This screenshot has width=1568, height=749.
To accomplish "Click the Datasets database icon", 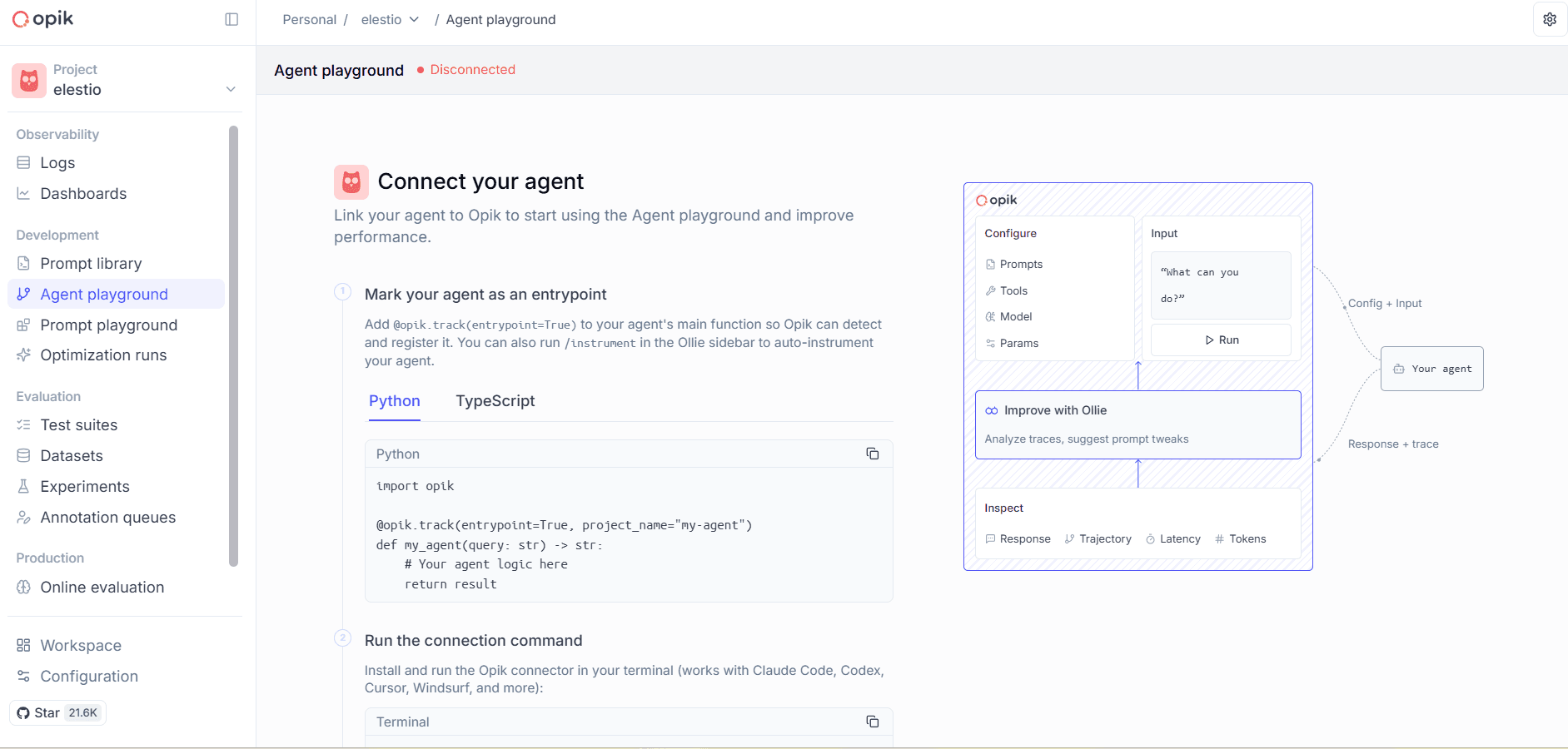I will pyautogui.click(x=23, y=456).
